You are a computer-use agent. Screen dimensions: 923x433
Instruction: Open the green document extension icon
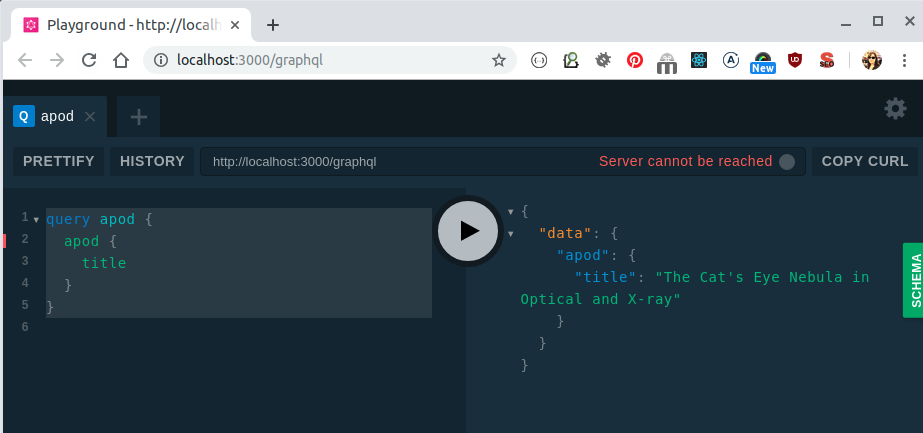point(570,60)
